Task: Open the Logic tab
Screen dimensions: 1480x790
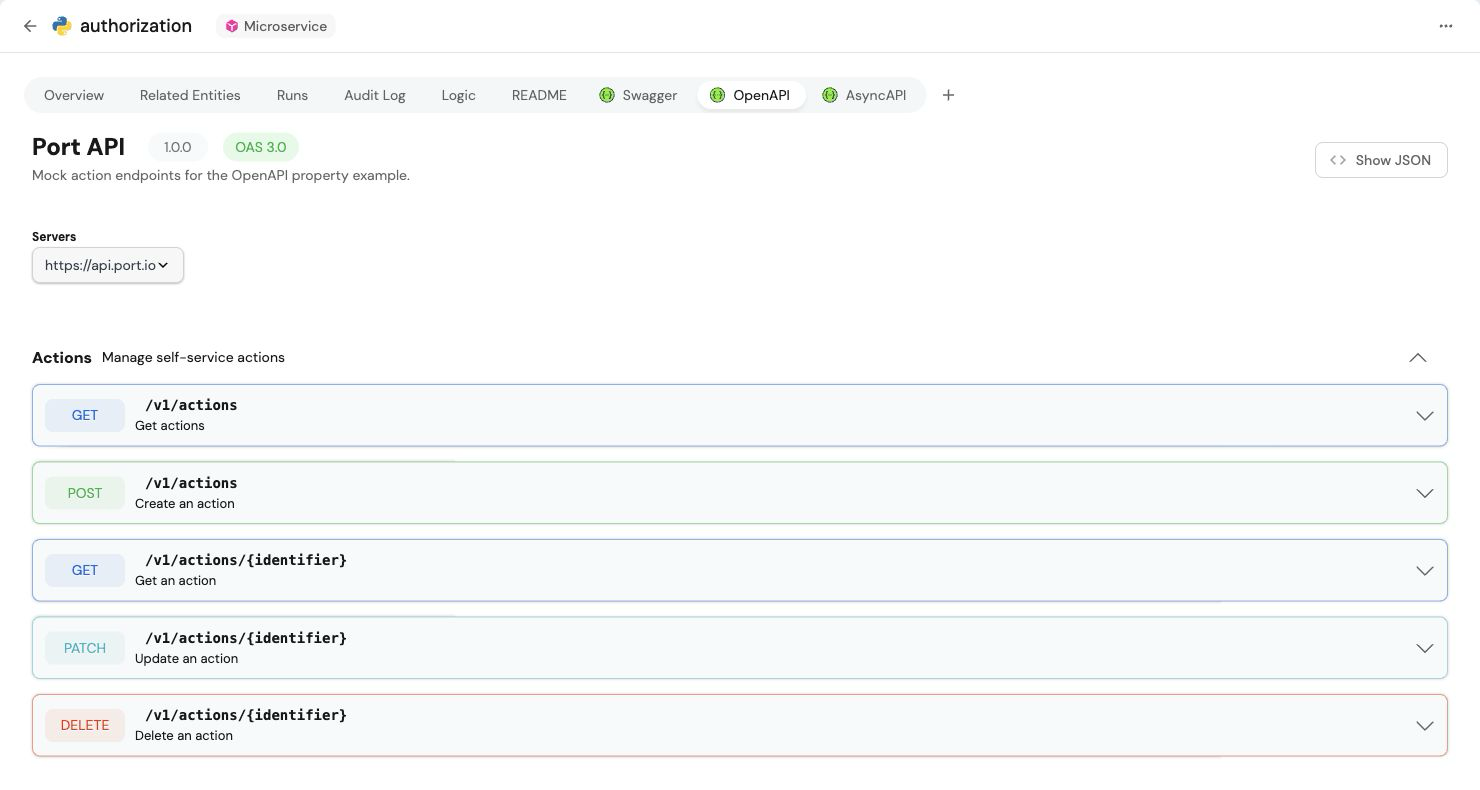Action: [x=458, y=95]
